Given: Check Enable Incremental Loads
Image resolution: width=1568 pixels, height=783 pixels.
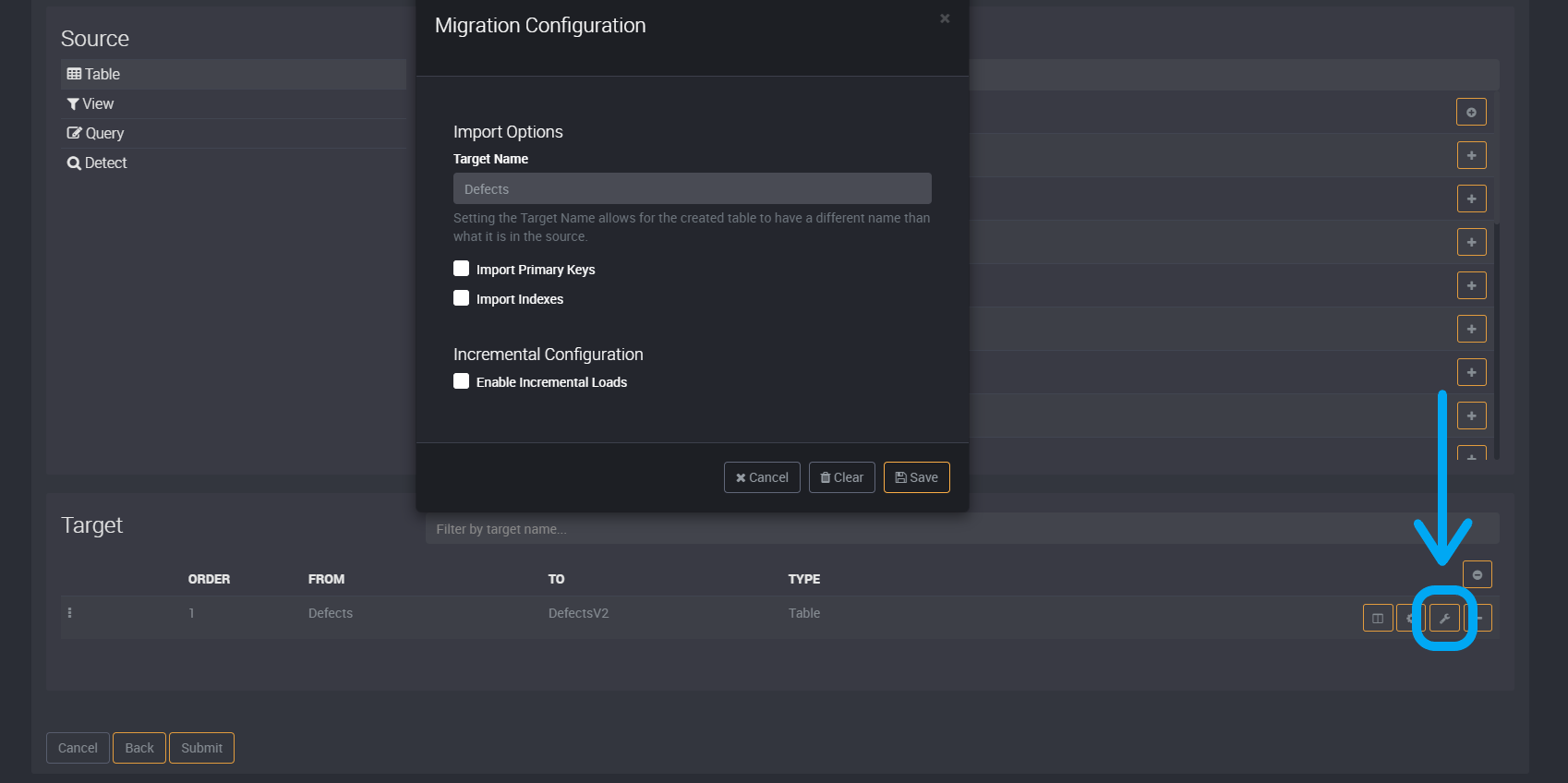Looking at the screenshot, I should pos(461,381).
